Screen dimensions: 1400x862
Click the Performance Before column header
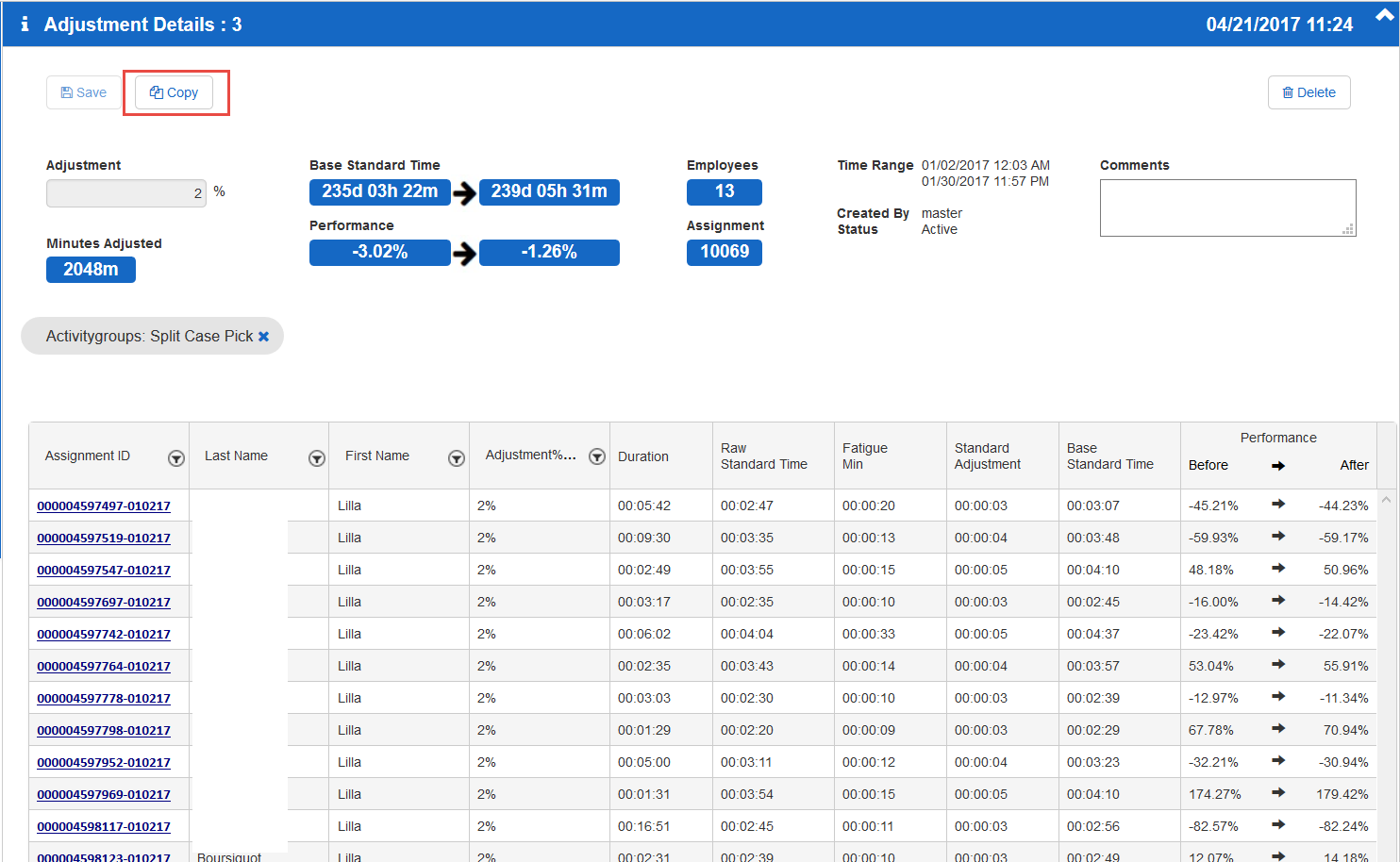tap(1208, 465)
